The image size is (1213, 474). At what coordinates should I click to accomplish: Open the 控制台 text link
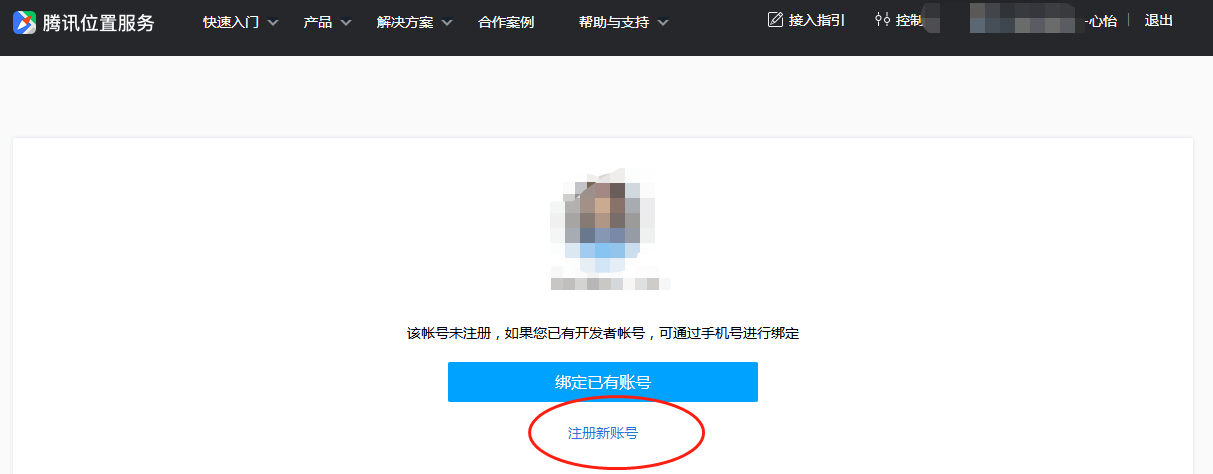pos(909,20)
